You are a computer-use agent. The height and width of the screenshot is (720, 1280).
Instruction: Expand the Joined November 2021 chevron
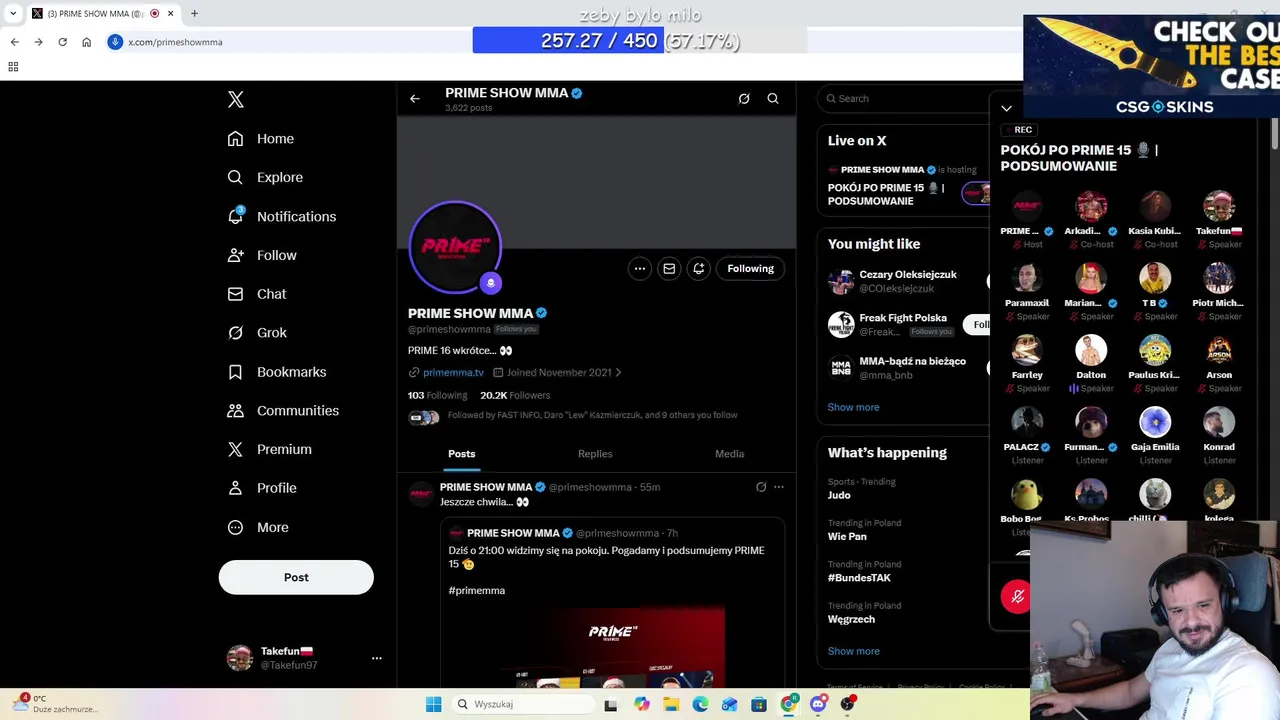618,372
